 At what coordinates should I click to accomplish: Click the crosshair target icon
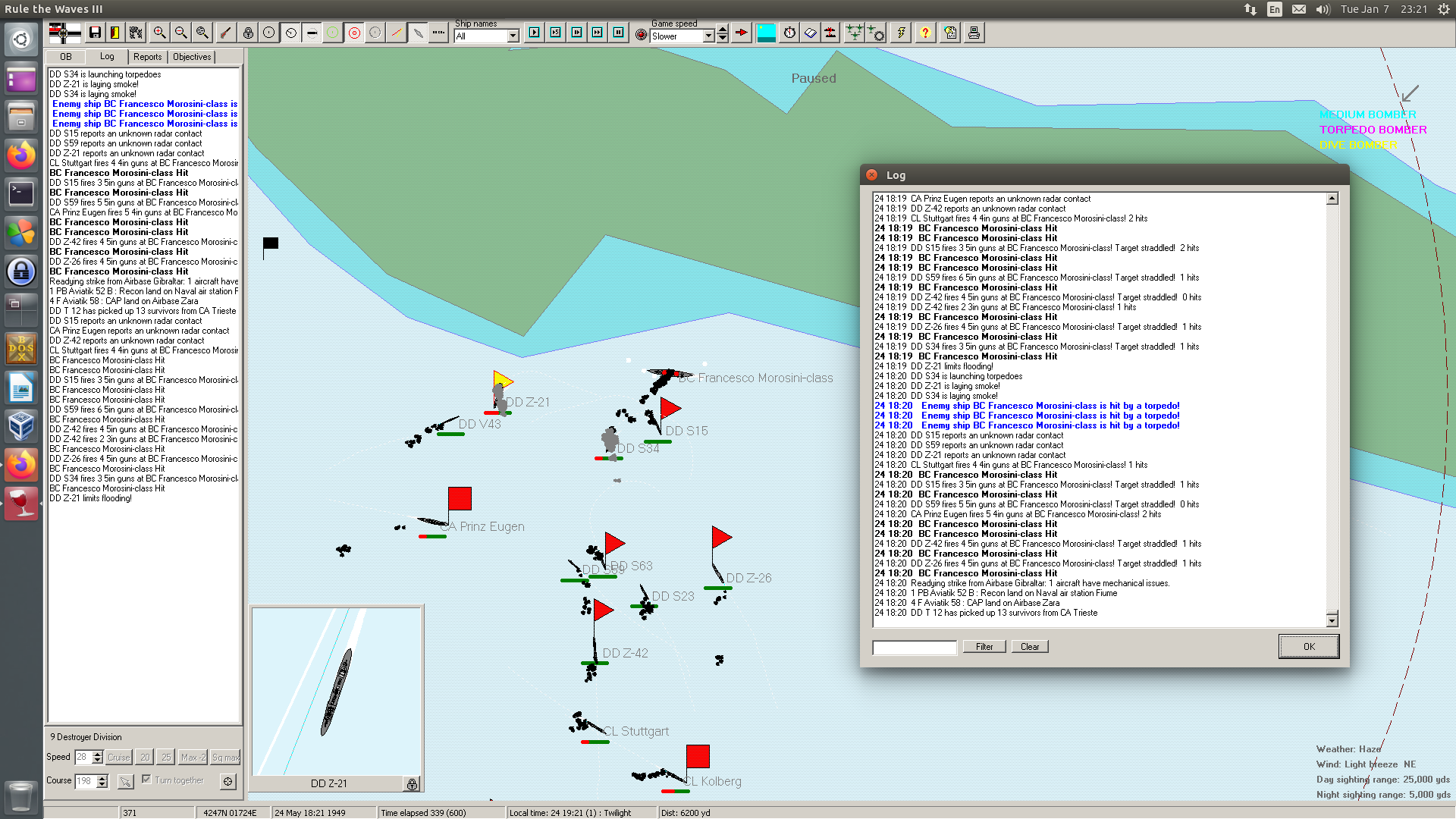228,781
